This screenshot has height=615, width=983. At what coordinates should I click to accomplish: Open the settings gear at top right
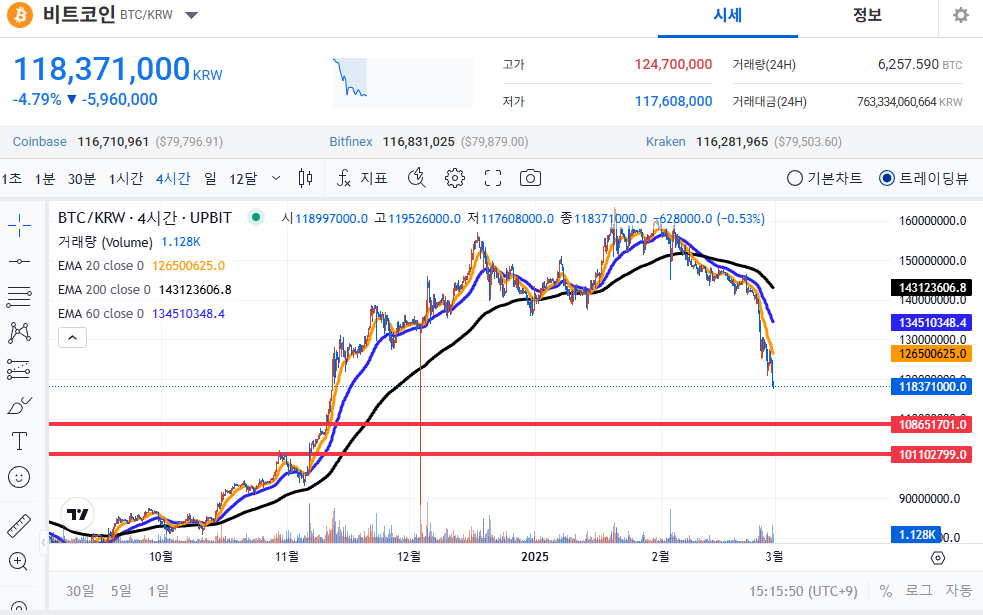(960, 15)
